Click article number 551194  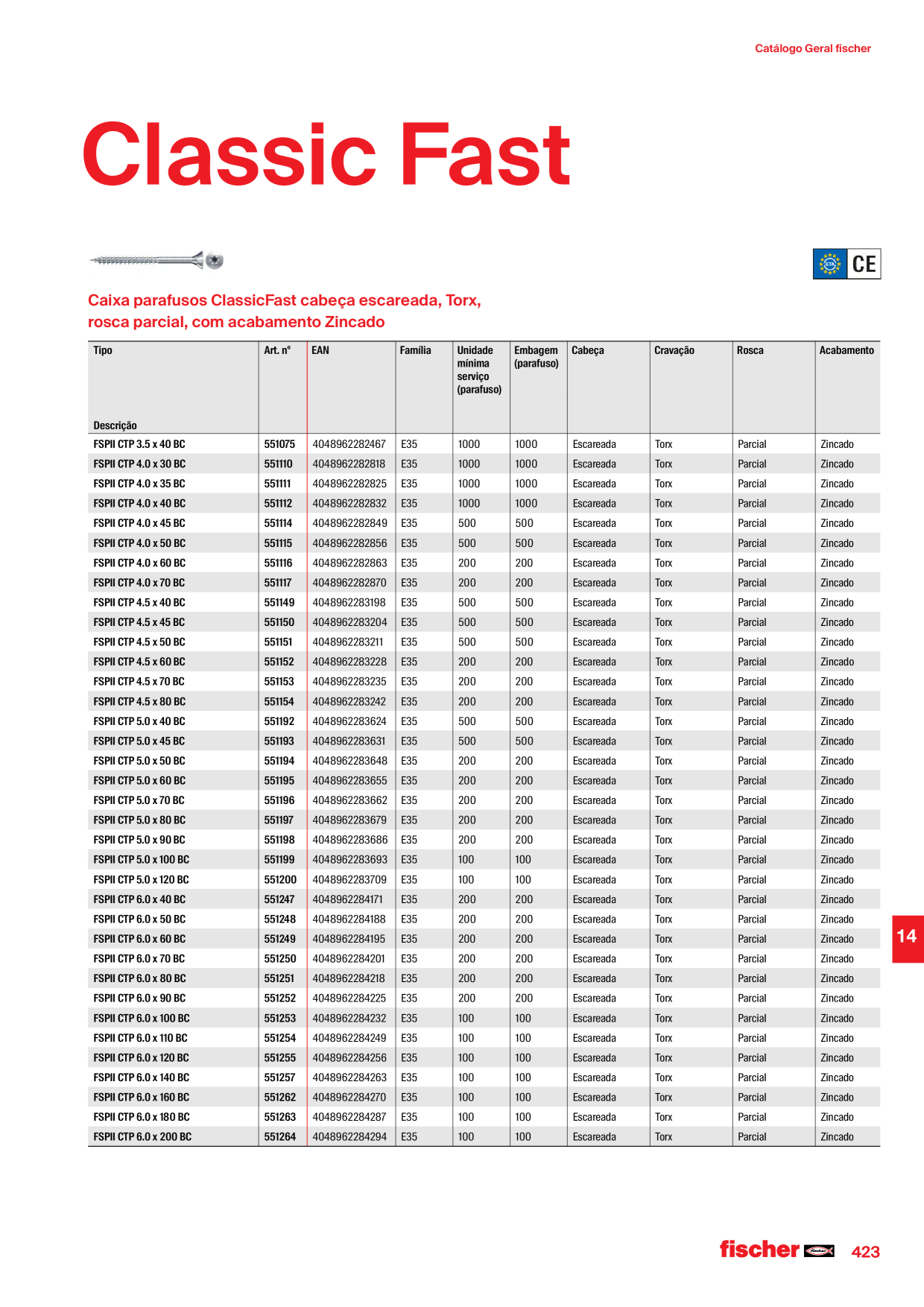click(279, 761)
